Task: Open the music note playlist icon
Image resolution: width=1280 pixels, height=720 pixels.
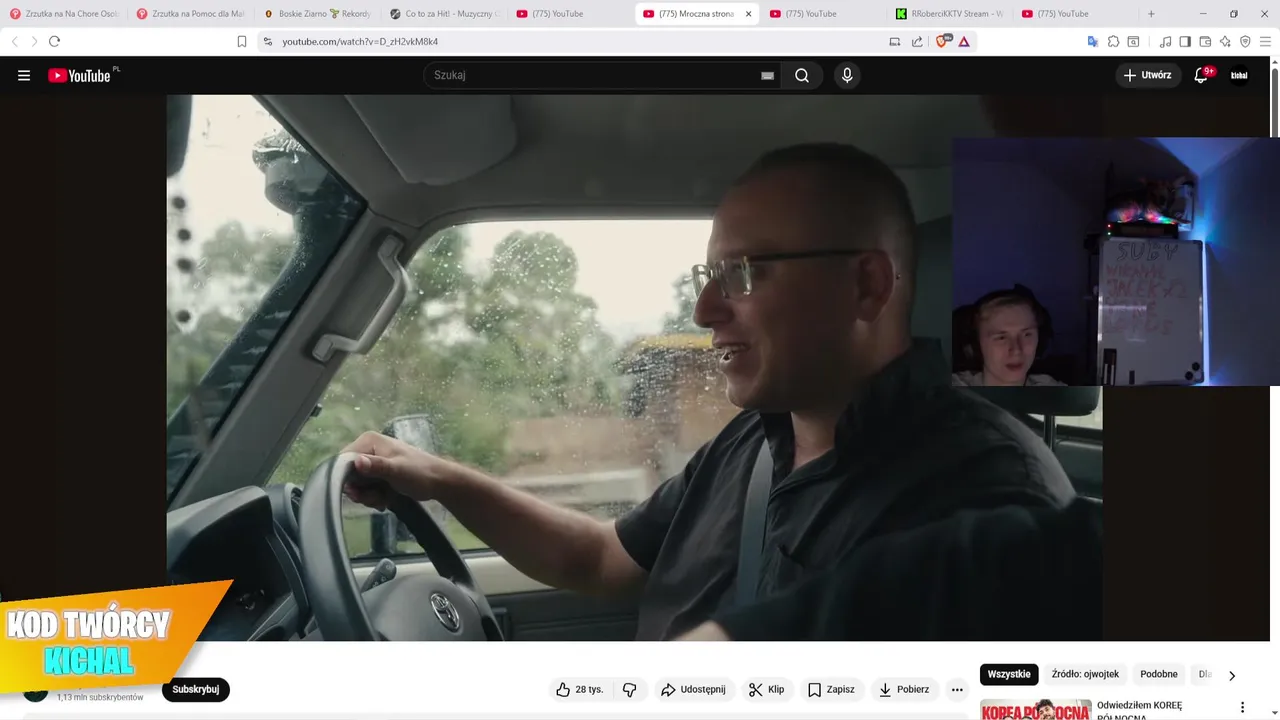Action: (x=1165, y=41)
